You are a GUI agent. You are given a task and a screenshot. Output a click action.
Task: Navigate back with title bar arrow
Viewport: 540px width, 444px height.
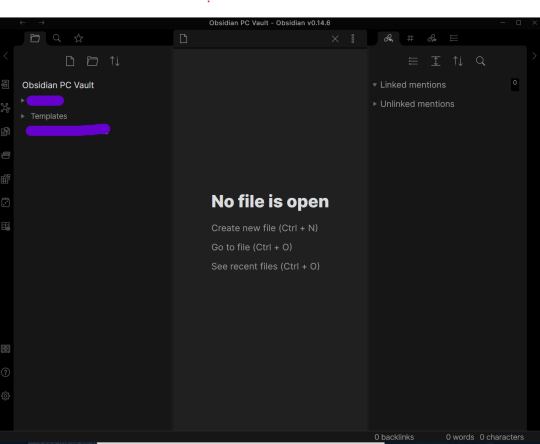point(23,23)
